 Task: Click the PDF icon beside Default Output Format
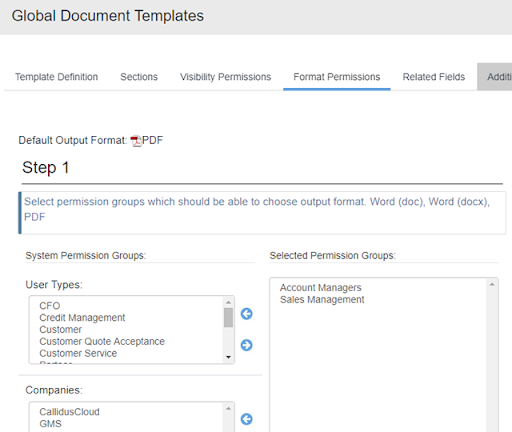point(136,141)
